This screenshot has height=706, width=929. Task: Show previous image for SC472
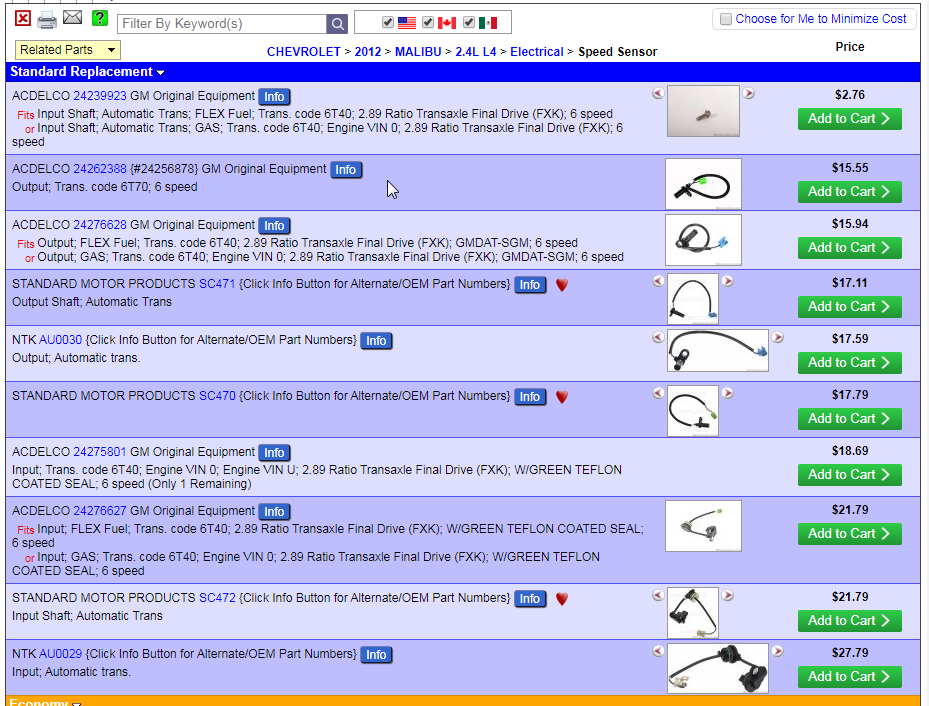click(658, 595)
